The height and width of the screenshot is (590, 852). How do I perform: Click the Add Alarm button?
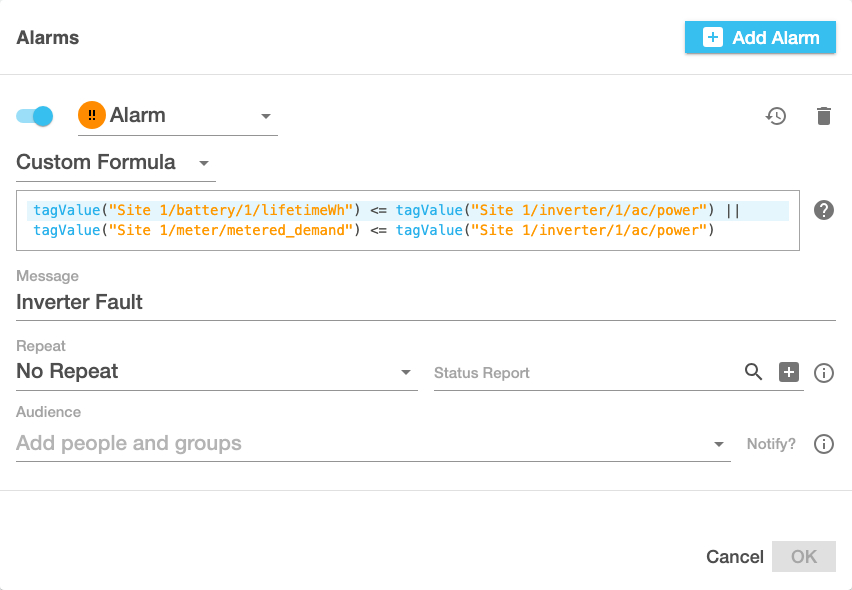pyautogui.click(x=760, y=38)
